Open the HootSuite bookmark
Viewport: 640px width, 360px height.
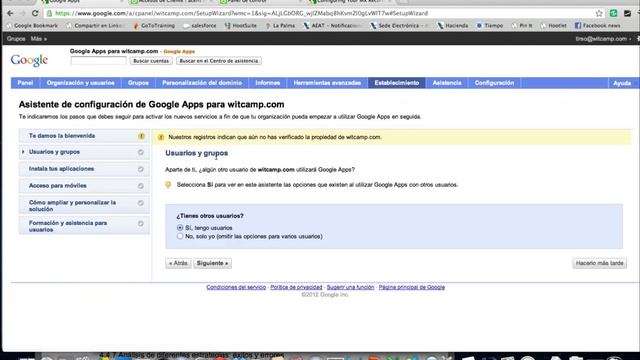tap(241, 26)
